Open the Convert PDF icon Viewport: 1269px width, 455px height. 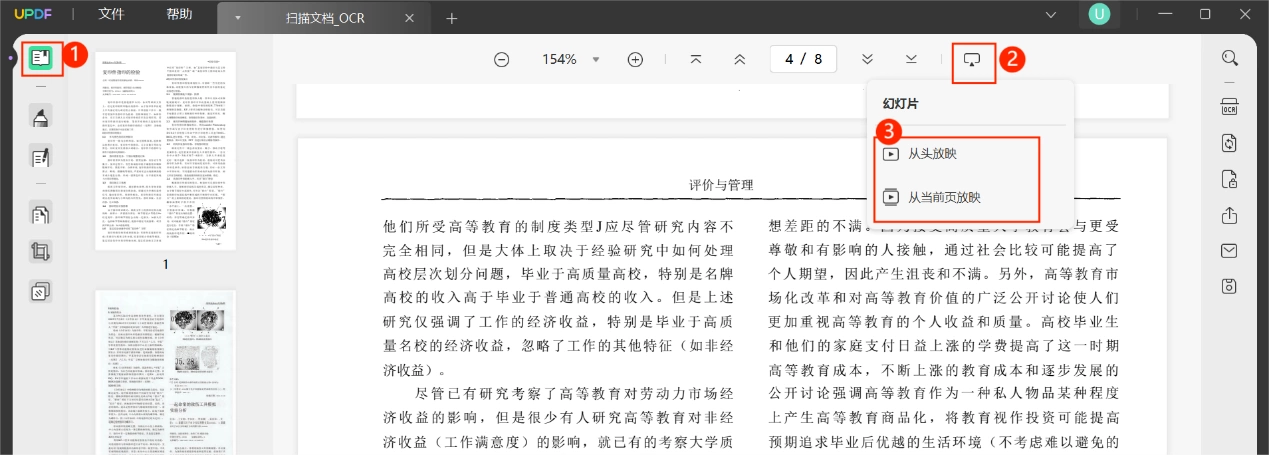pos(1230,143)
